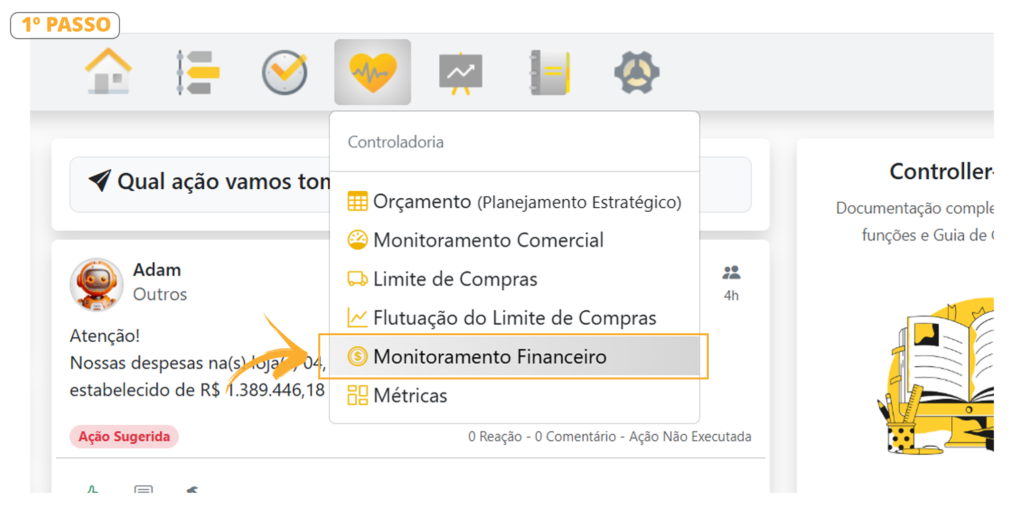Viewport: 1024px width, 523px height.
Task: Open the heart pulse Controladoria icon
Action: tap(372, 72)
